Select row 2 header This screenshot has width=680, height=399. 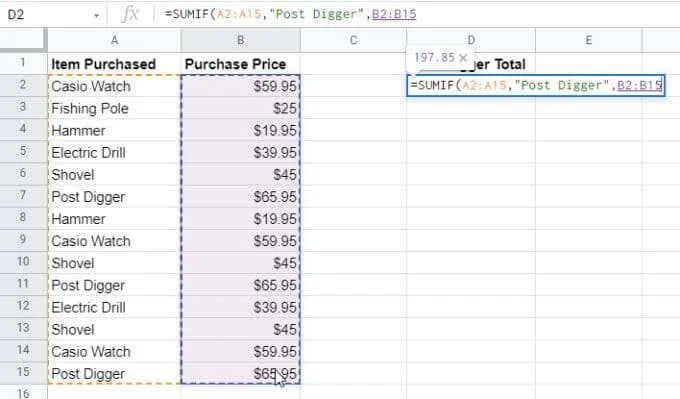click(23, 85)
